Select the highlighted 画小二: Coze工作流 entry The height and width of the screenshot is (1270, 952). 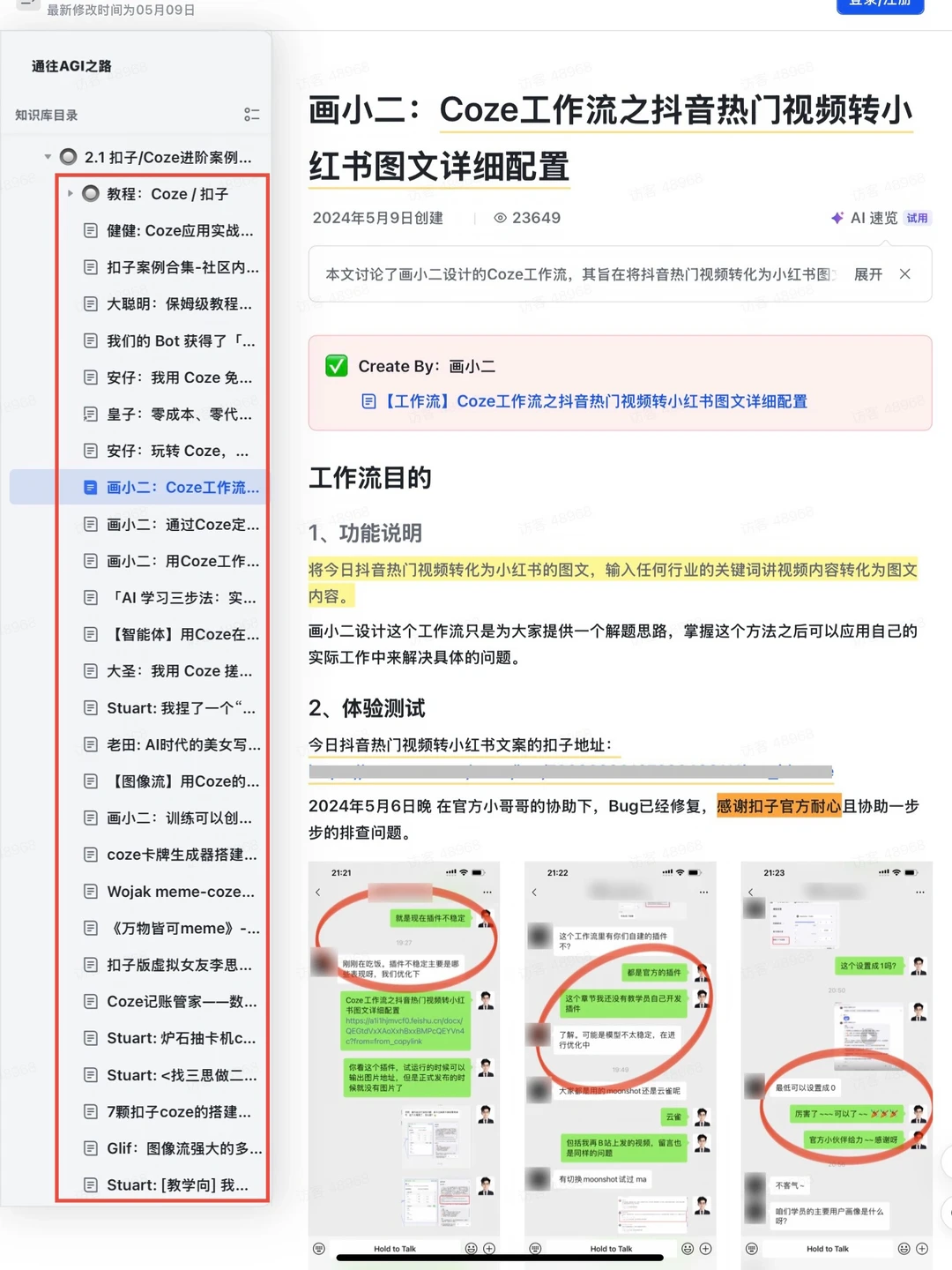click(138, 488)
